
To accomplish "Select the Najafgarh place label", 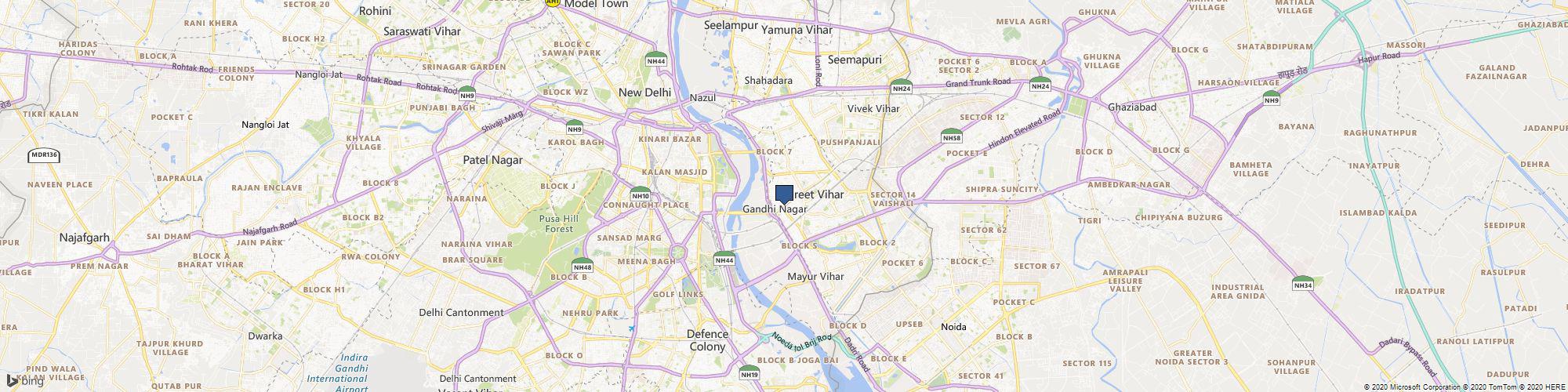I will point(84,237).
